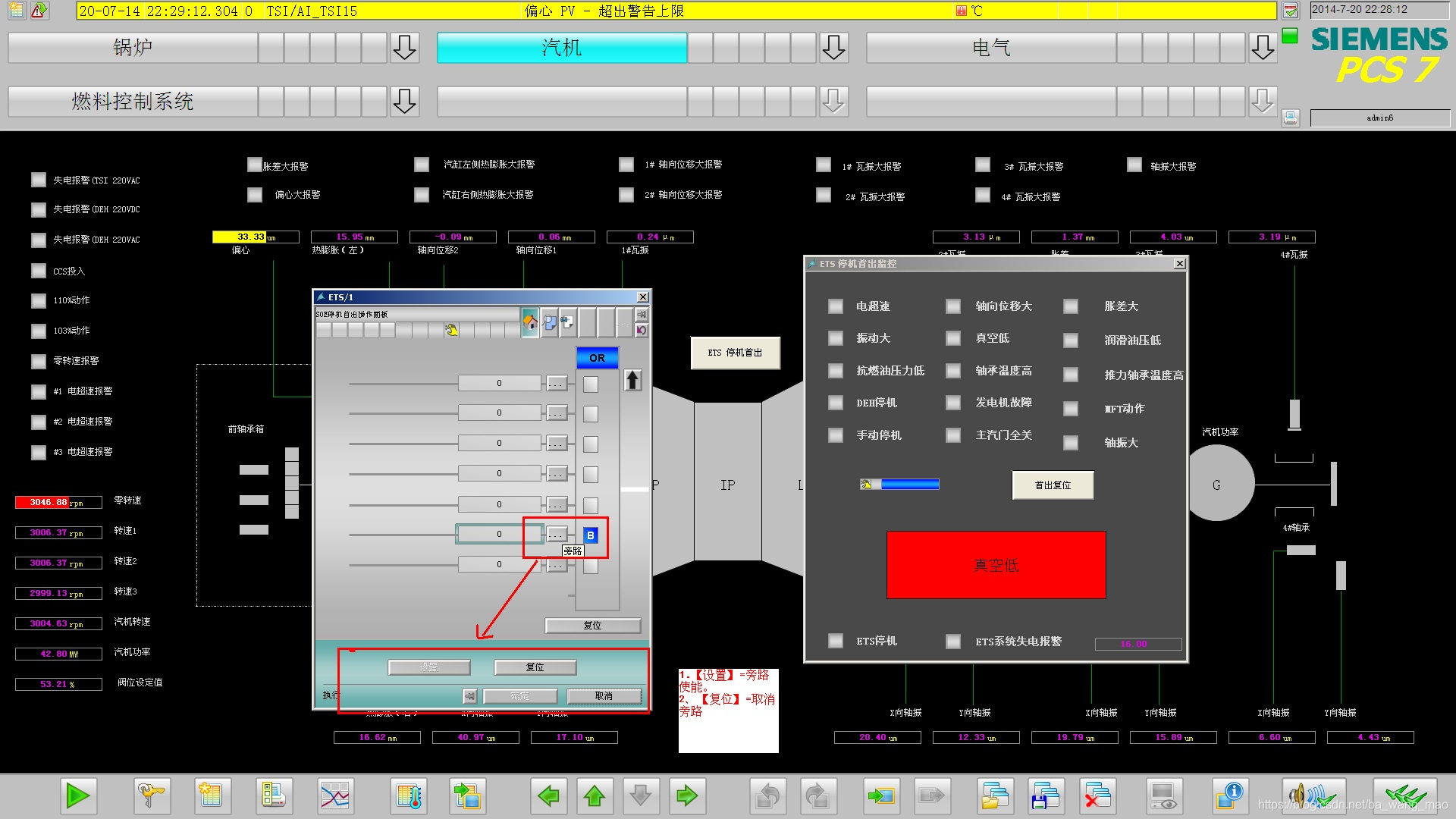Click the green play/start runtime icon
The height and width of the screenshot is (819, 1456).
click(x=77, y=795)
